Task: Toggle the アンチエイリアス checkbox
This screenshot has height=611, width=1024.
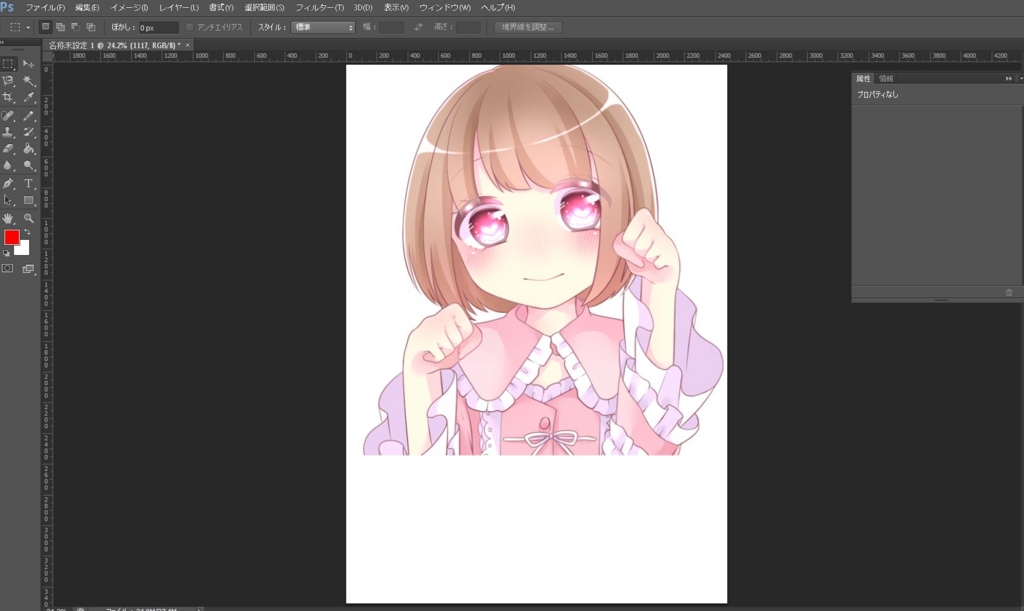Action: pos(189,27)
